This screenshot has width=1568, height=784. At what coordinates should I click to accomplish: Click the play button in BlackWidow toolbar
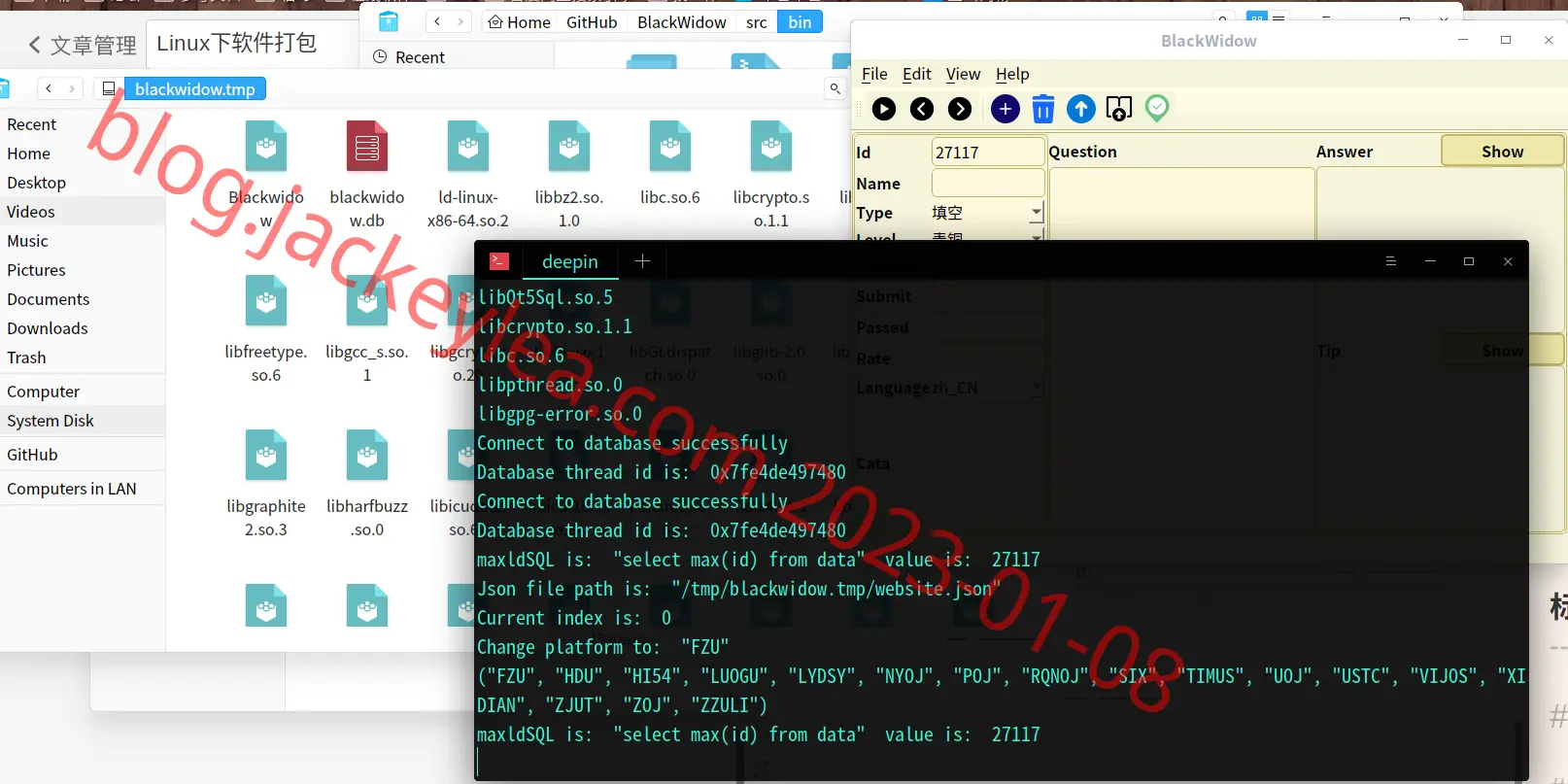click(884, 109)
